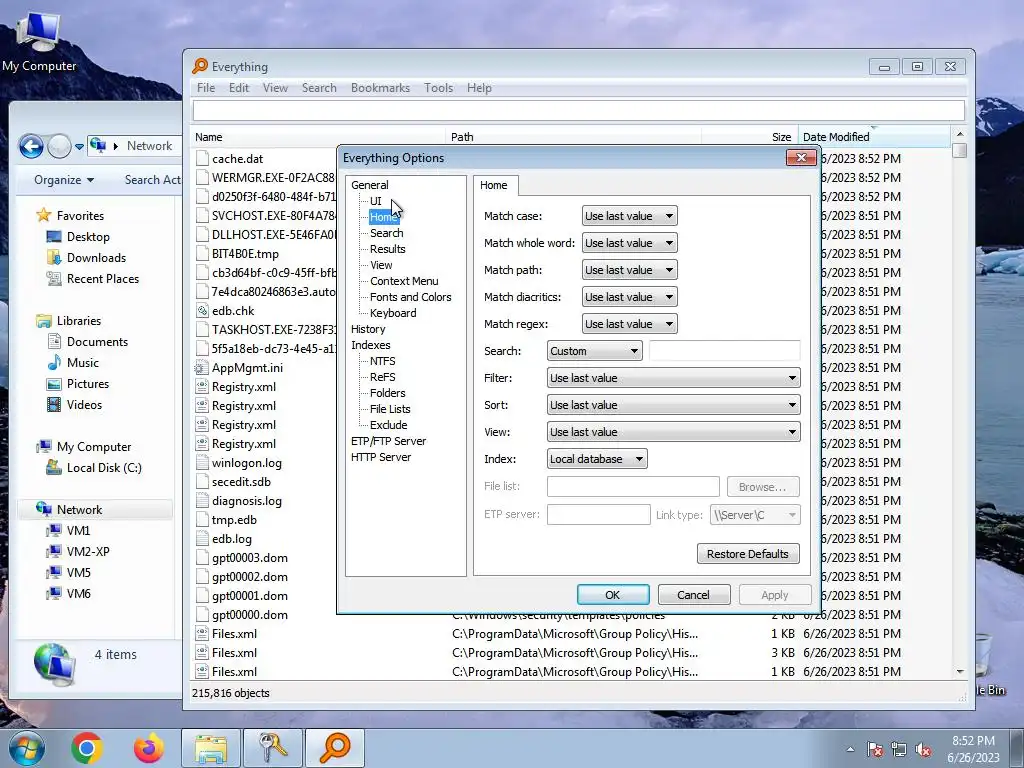Click the muted volume tray icon
This screenshot has height=768, width=1024.
click(923, 749)
